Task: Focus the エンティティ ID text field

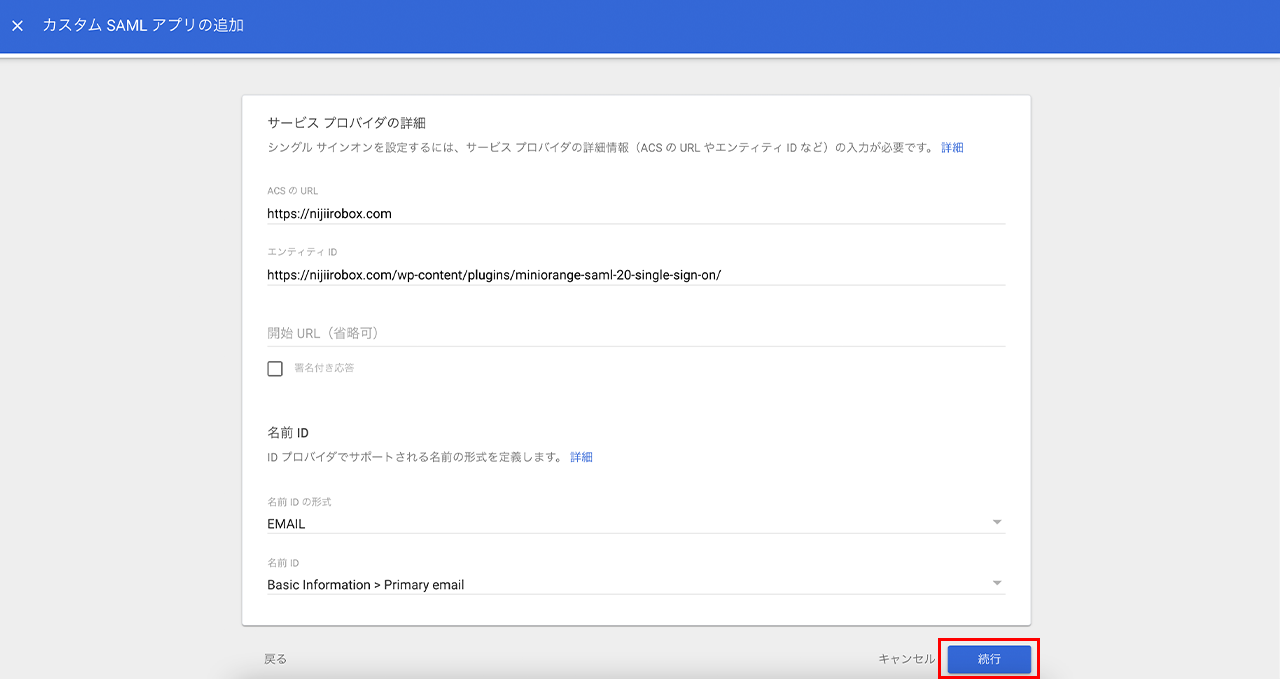Action: click(635, 274)
